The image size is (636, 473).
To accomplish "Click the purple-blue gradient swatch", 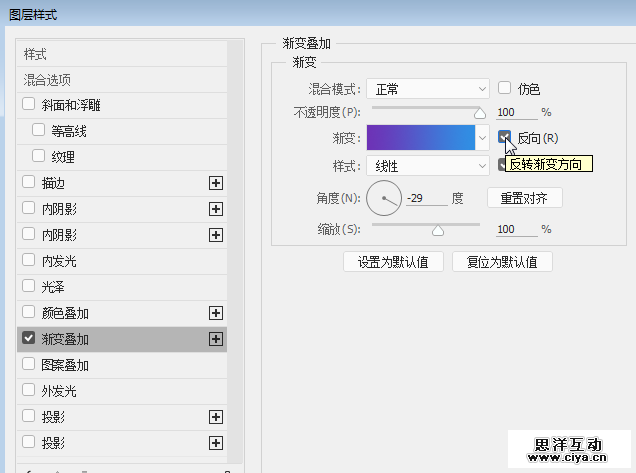I will 420,138.
